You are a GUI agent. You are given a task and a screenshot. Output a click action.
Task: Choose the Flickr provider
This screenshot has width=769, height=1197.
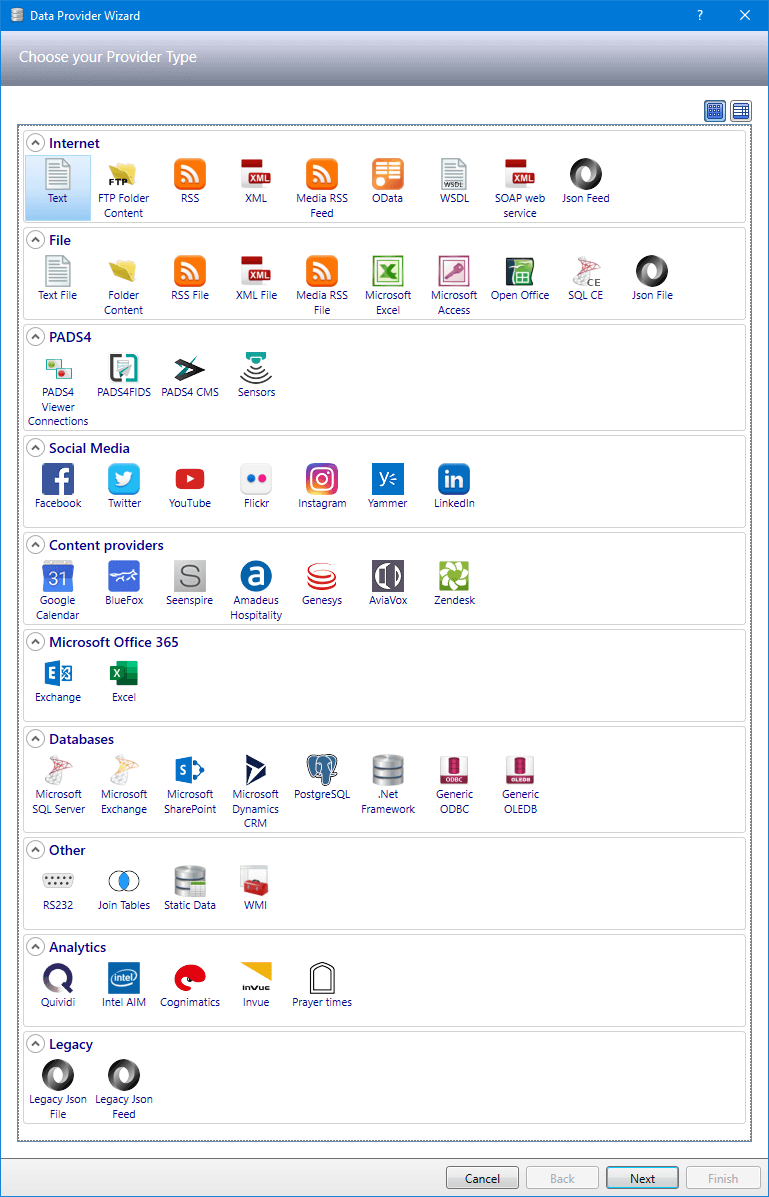pyautogui.click(x=256, y=487)
